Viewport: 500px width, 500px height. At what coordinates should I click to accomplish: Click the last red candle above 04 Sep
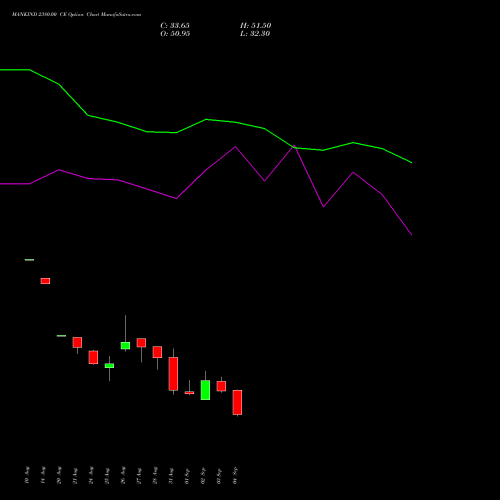[x=237, y=402]
